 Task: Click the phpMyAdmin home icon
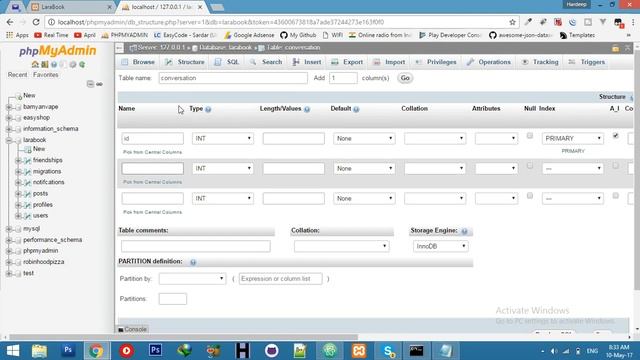click(x=35, y=64)
